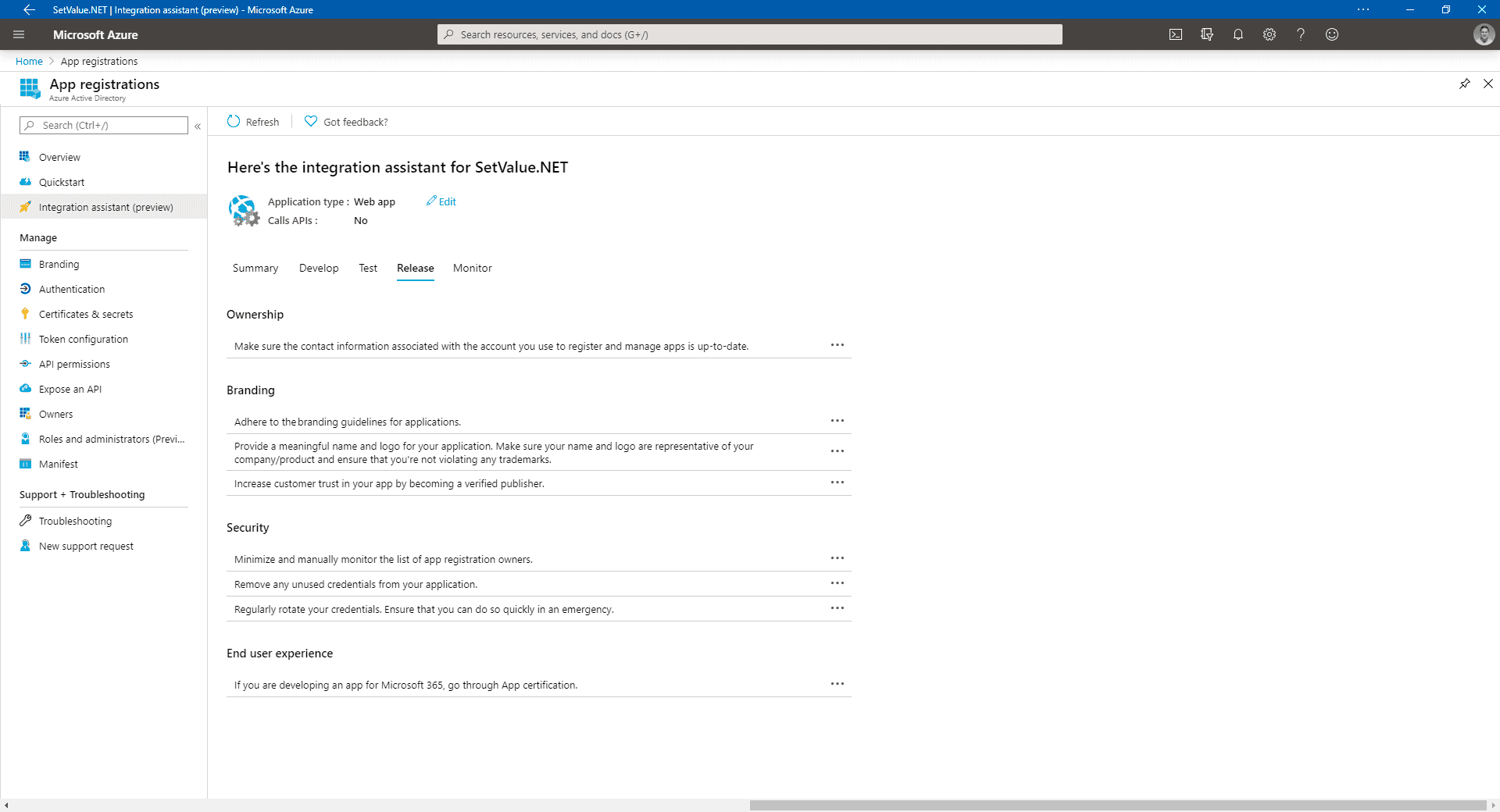
Task: Open options for contact information recommendation
Action: coord(837,345)
